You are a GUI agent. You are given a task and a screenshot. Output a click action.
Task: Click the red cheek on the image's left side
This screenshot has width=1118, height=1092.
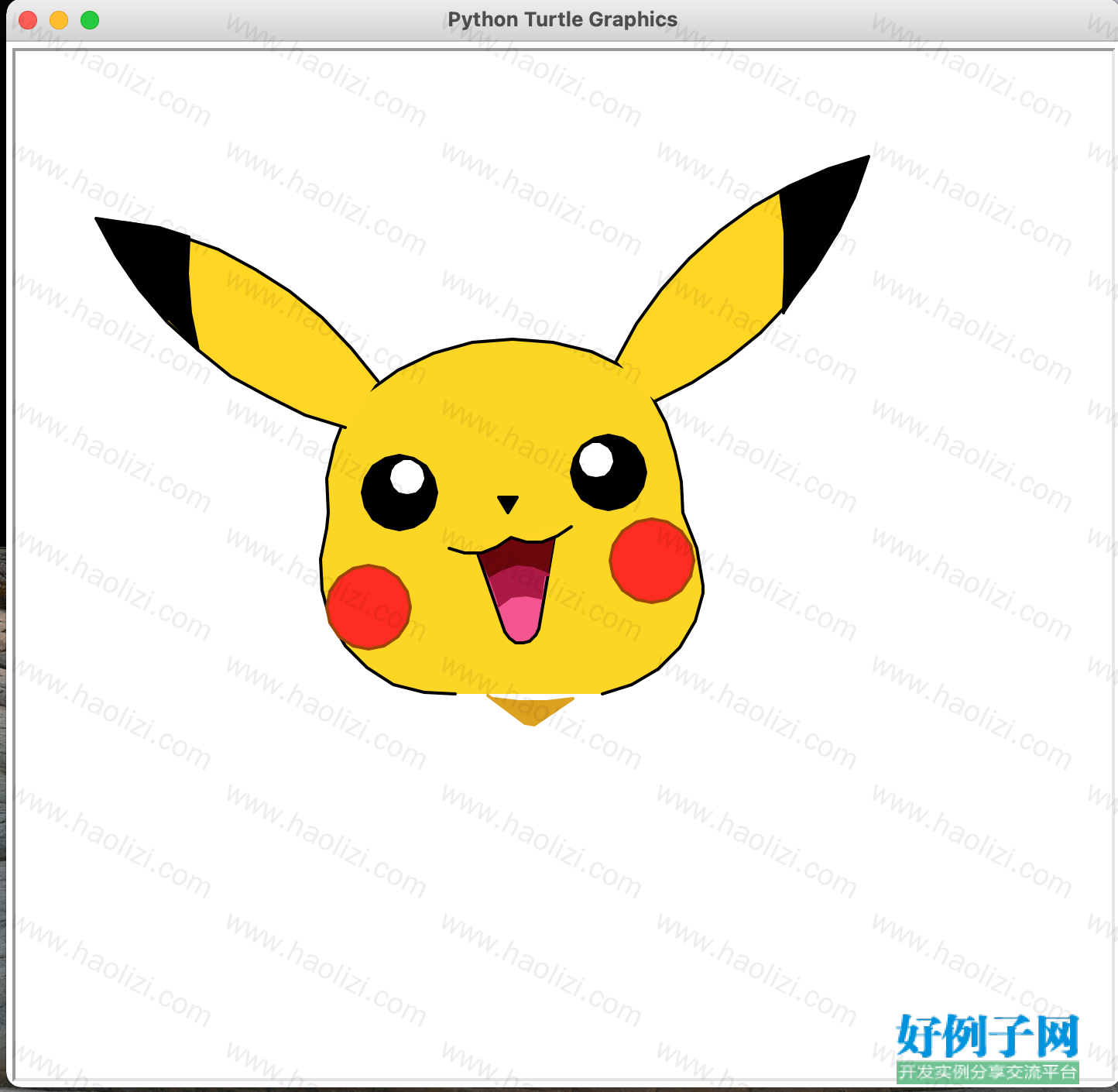[x=369, y=606]
